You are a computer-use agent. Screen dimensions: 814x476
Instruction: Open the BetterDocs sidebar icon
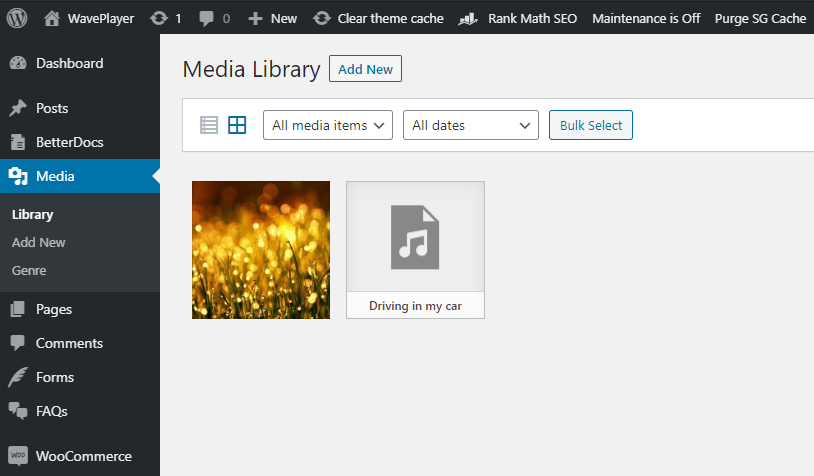point(18,142)
